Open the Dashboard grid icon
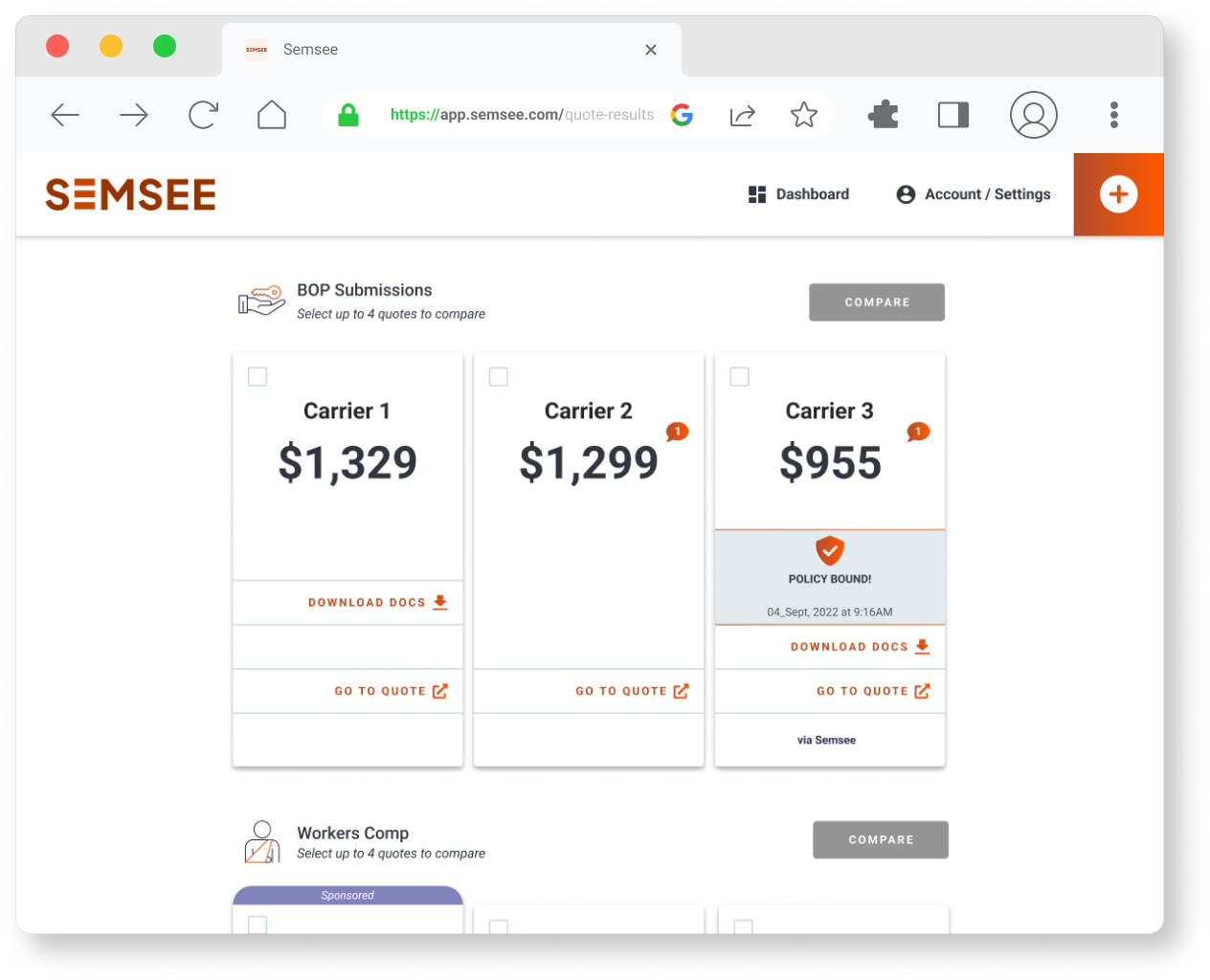Viewport: 1210px width, 980px height. (757, 194)
